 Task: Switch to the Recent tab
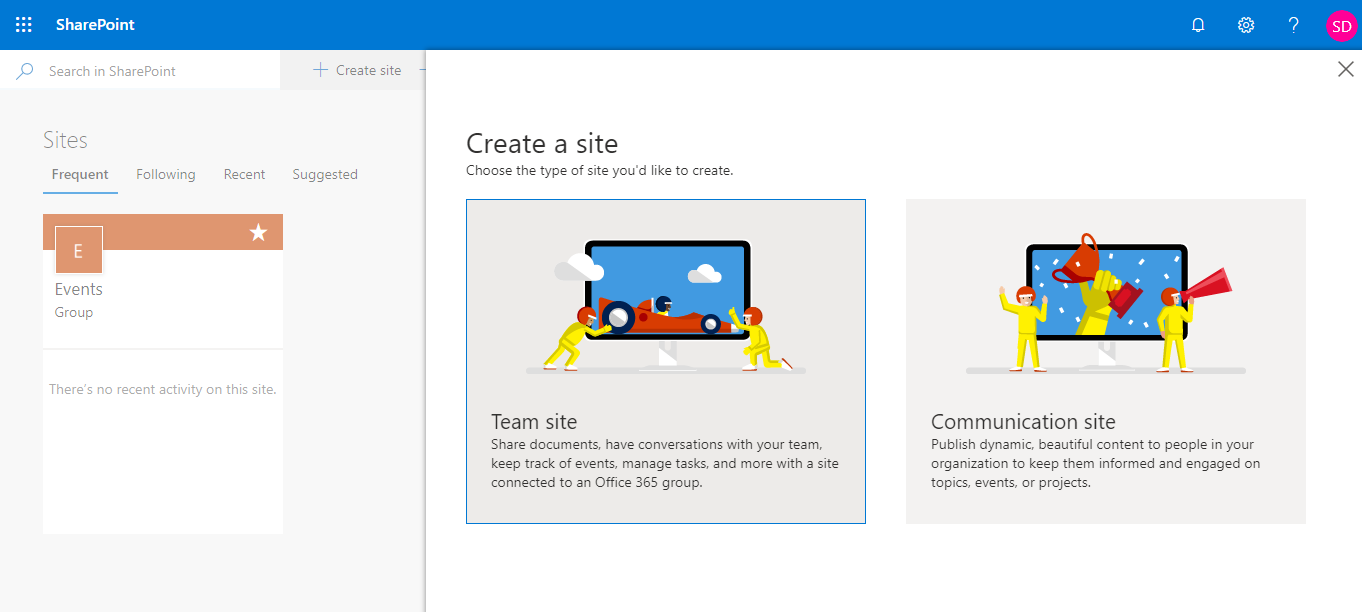point(244,174)
